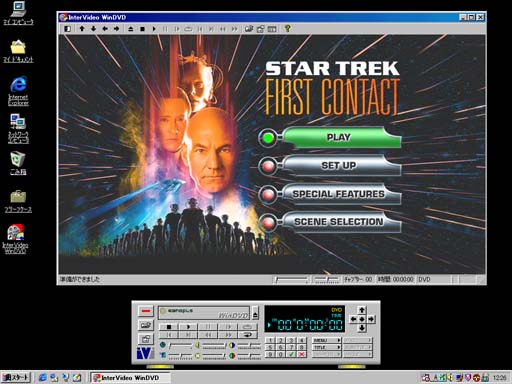Image resolution: width=512 pixels, height=384 pixels.
Task: Open the Start menu
Action: [16, 377]
